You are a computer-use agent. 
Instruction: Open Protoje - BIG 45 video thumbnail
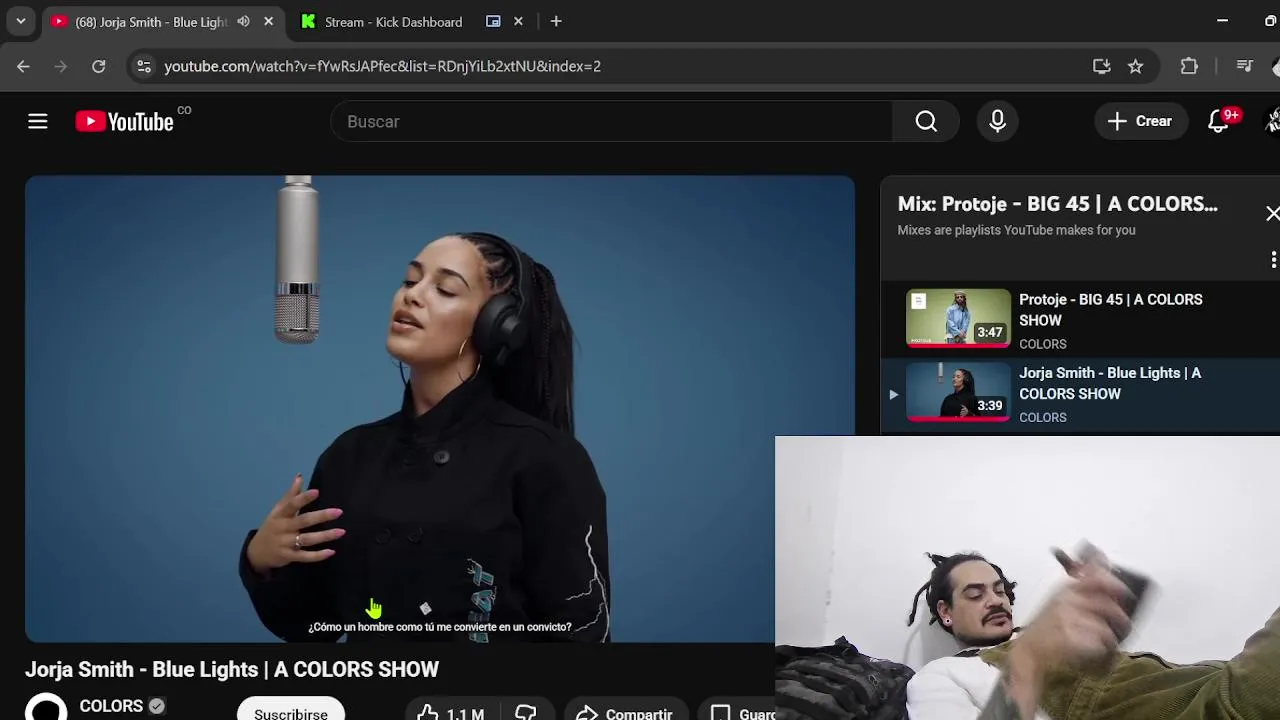(x=958, y=318)
